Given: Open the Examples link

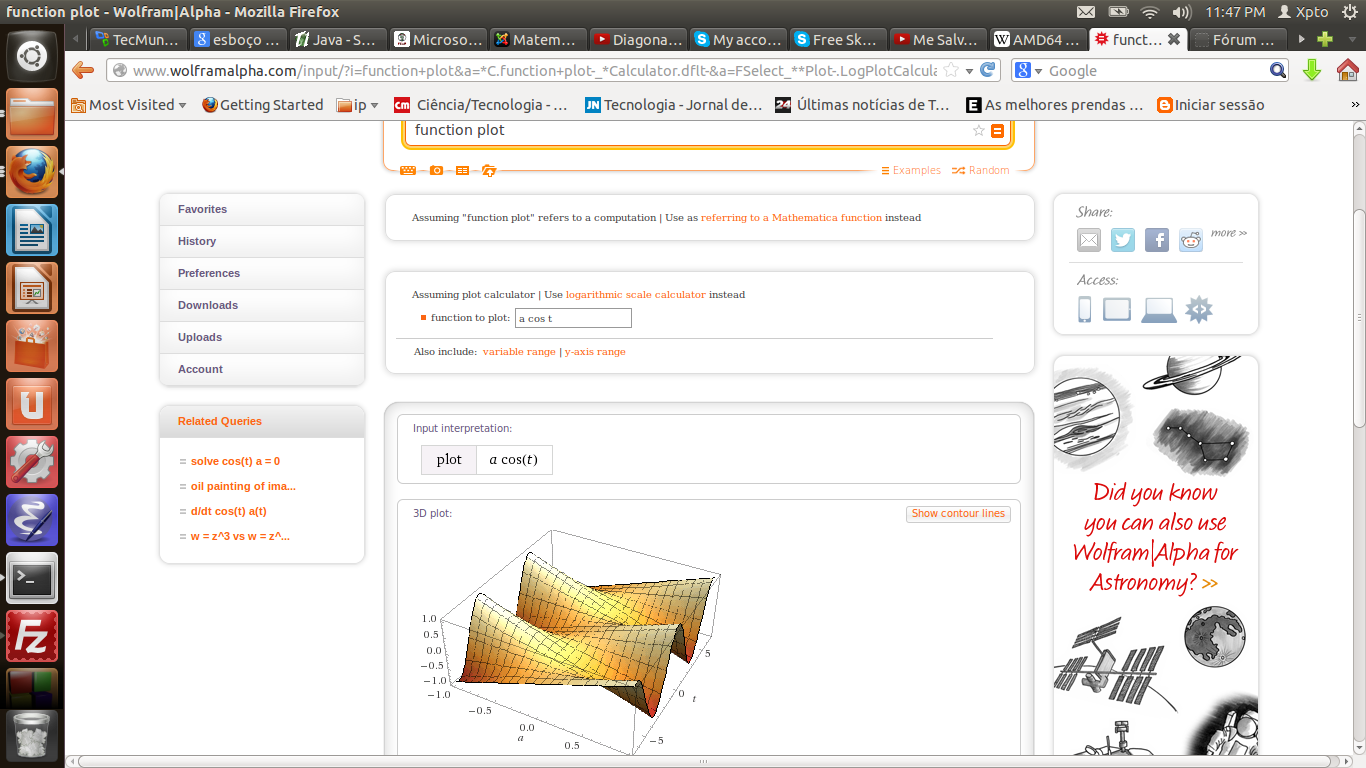Looking at the screenshot, I should tap(911, 171).
